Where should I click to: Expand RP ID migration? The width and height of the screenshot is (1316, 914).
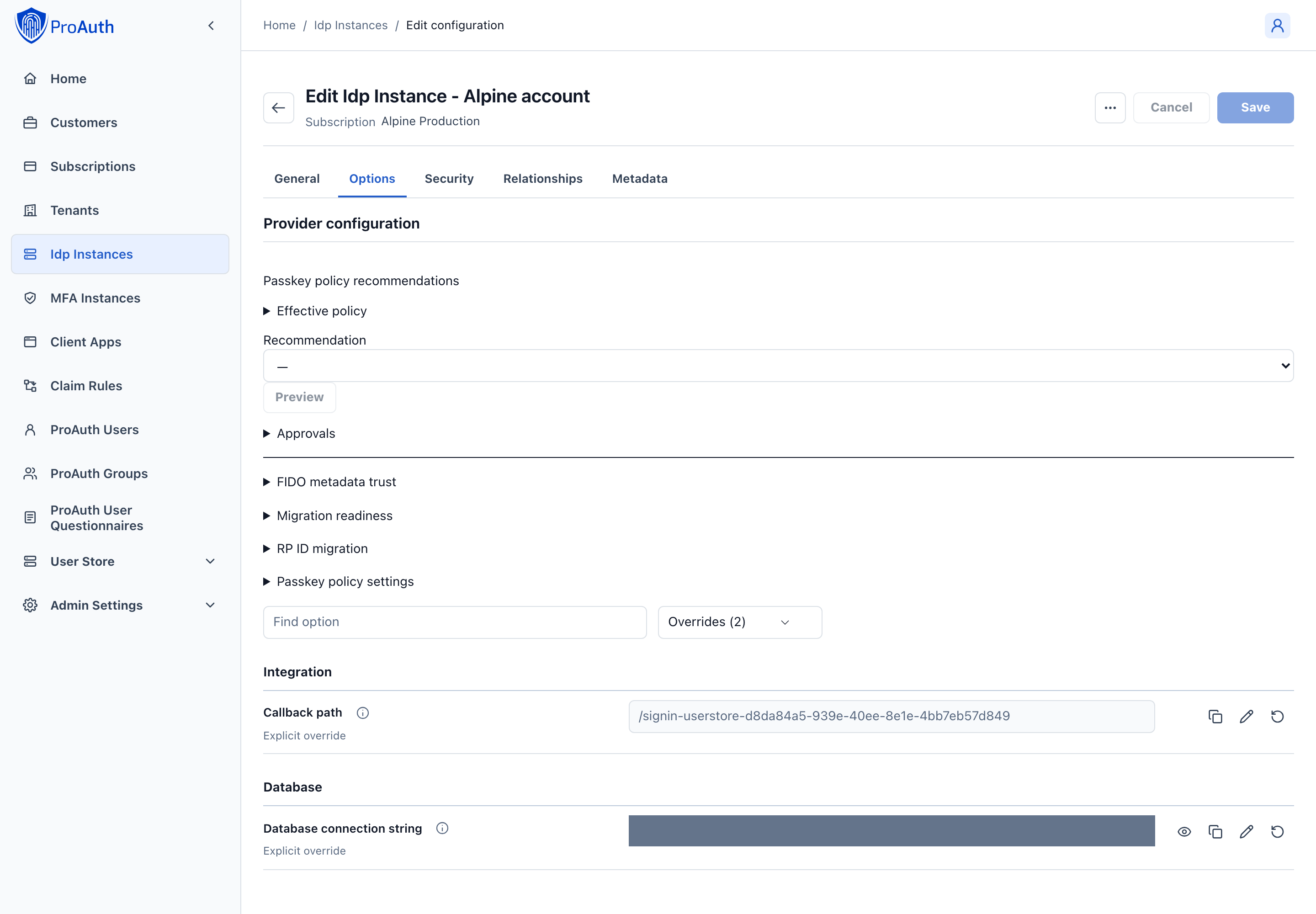pyautogui.click(x=316, y=549)
